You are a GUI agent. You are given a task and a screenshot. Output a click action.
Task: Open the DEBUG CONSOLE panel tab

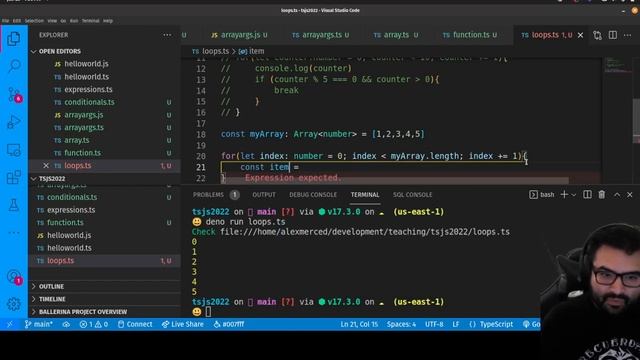313,195
